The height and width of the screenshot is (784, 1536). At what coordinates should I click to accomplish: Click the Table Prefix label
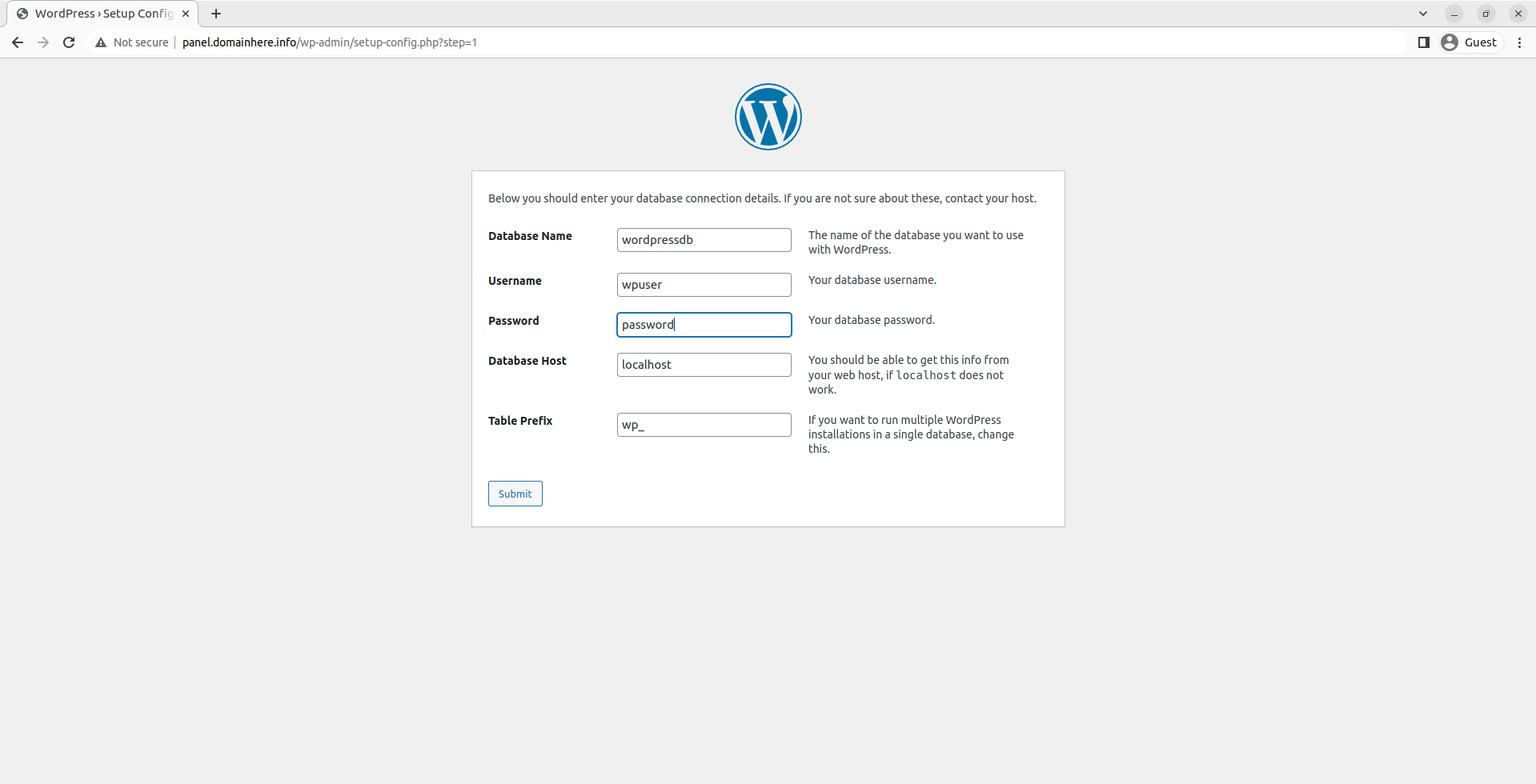pos(520,421)
